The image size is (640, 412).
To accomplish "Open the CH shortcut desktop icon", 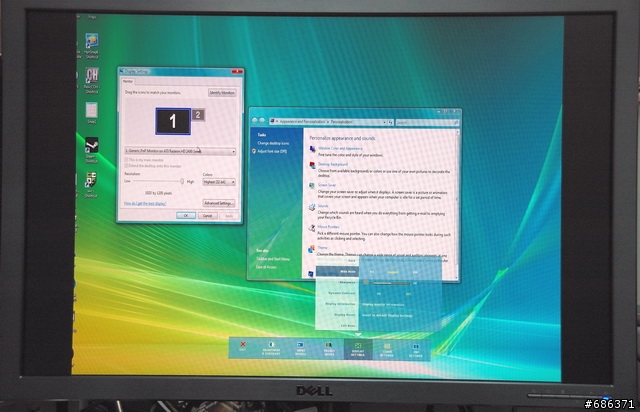I will [91, 80].
